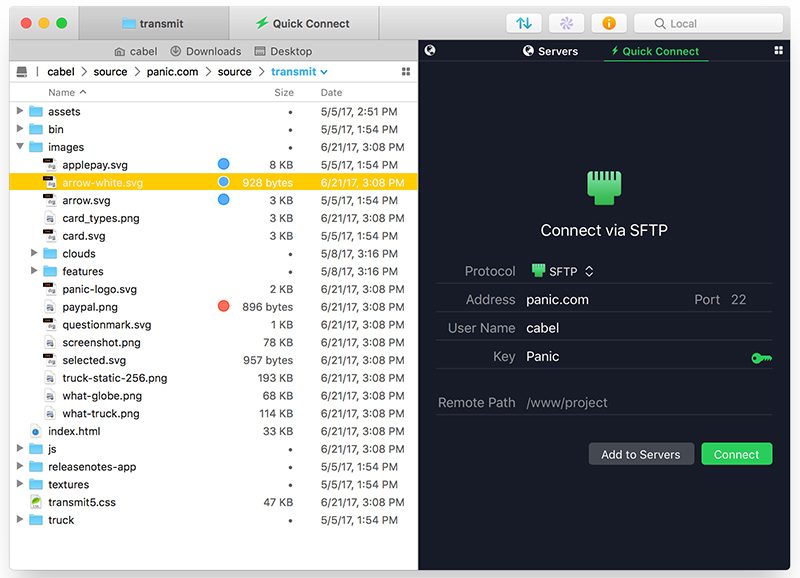This screenshot has width=800, height=578.
Task: Open the cabel home favorite
Action: [x=136, y=52]
